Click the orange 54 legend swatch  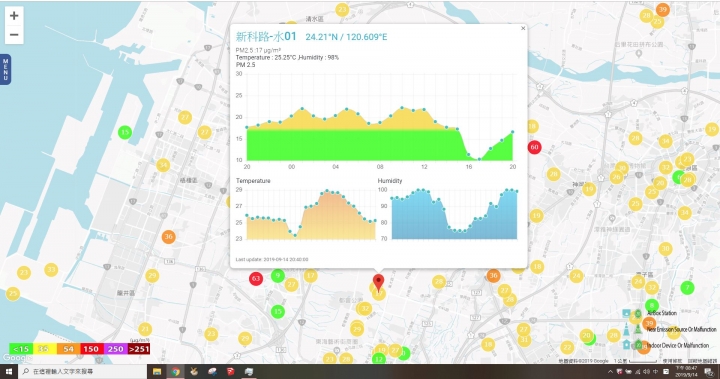point(68,349)
